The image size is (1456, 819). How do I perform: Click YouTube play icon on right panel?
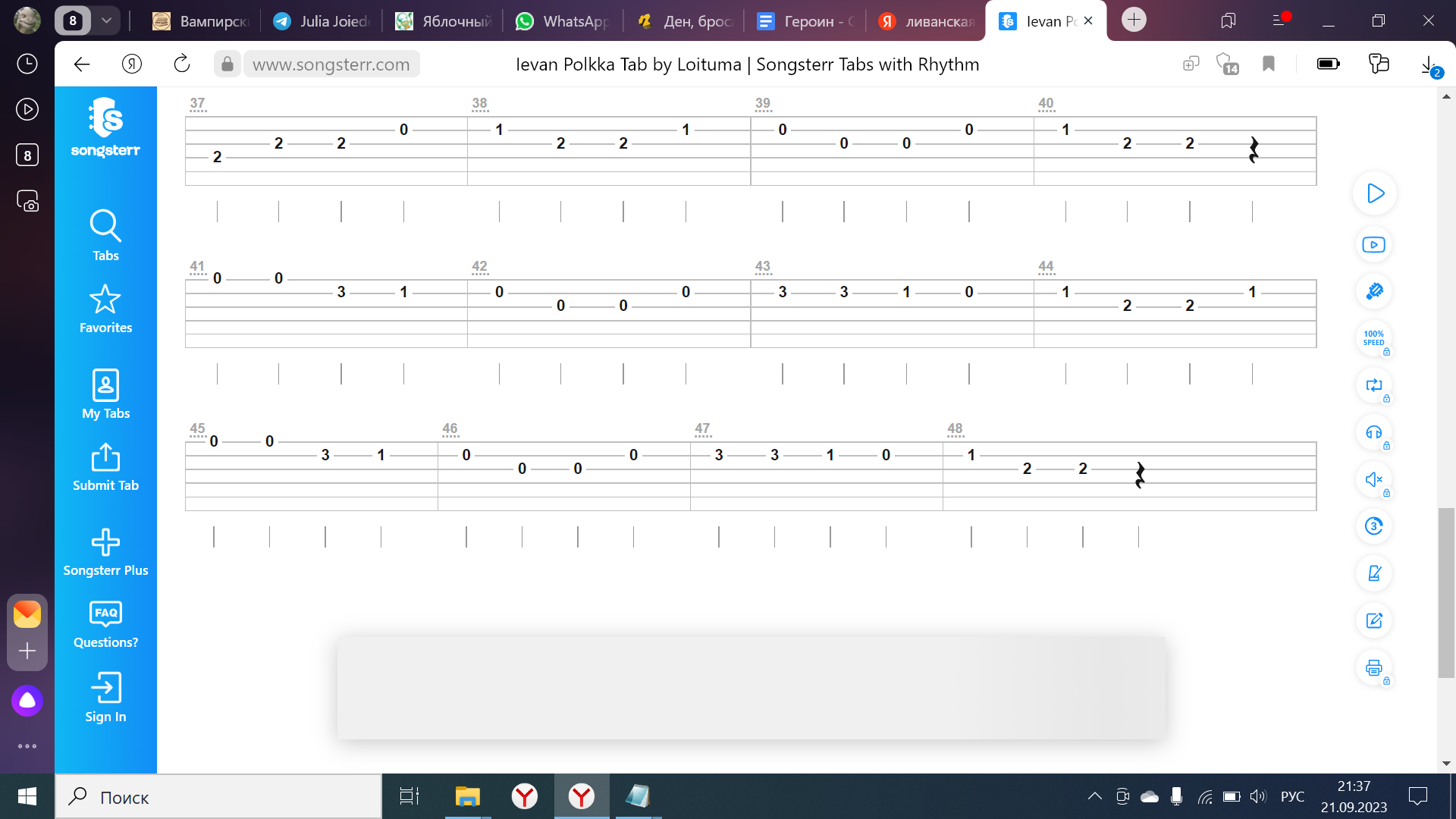pyautogui.click(x=1374, y=244)
